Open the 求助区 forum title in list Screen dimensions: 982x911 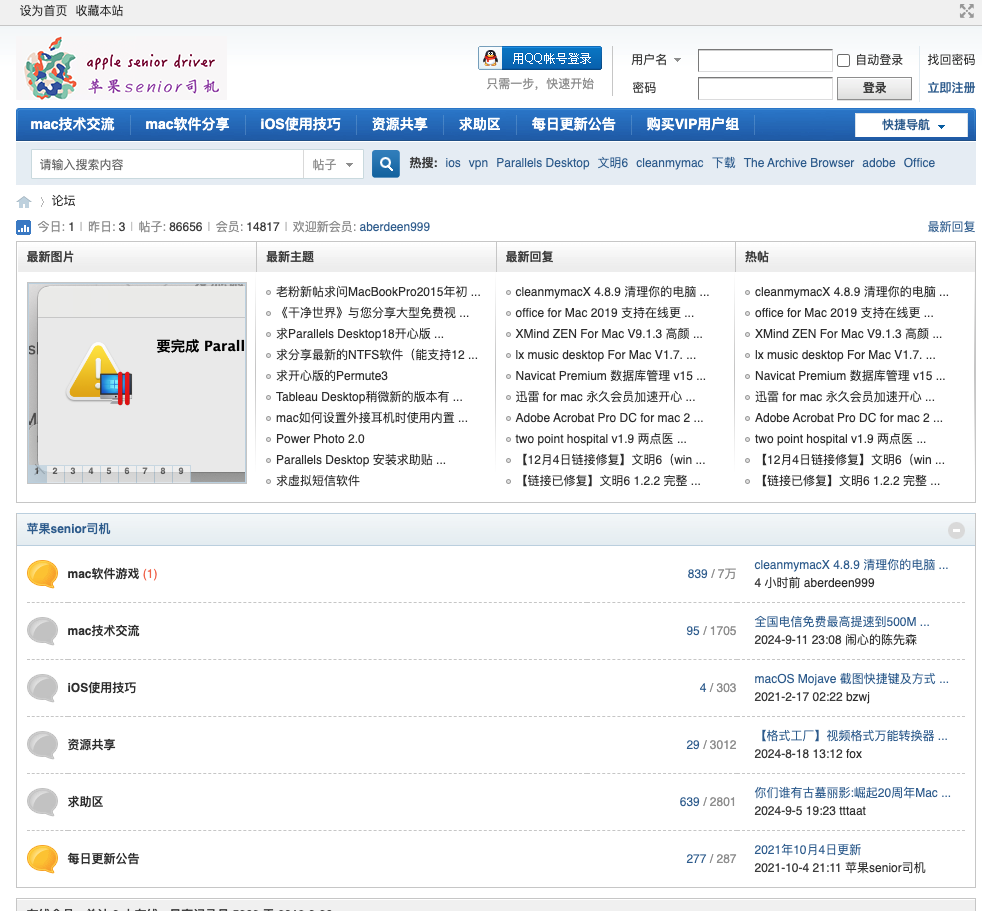85,801
